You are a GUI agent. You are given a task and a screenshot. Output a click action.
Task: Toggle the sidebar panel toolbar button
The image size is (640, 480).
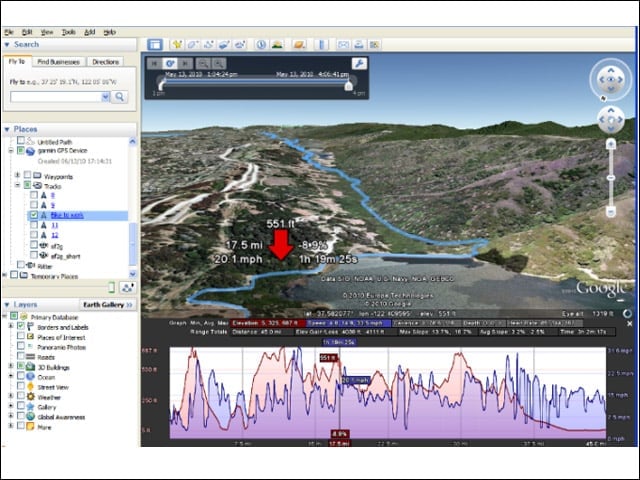point(155,44)
